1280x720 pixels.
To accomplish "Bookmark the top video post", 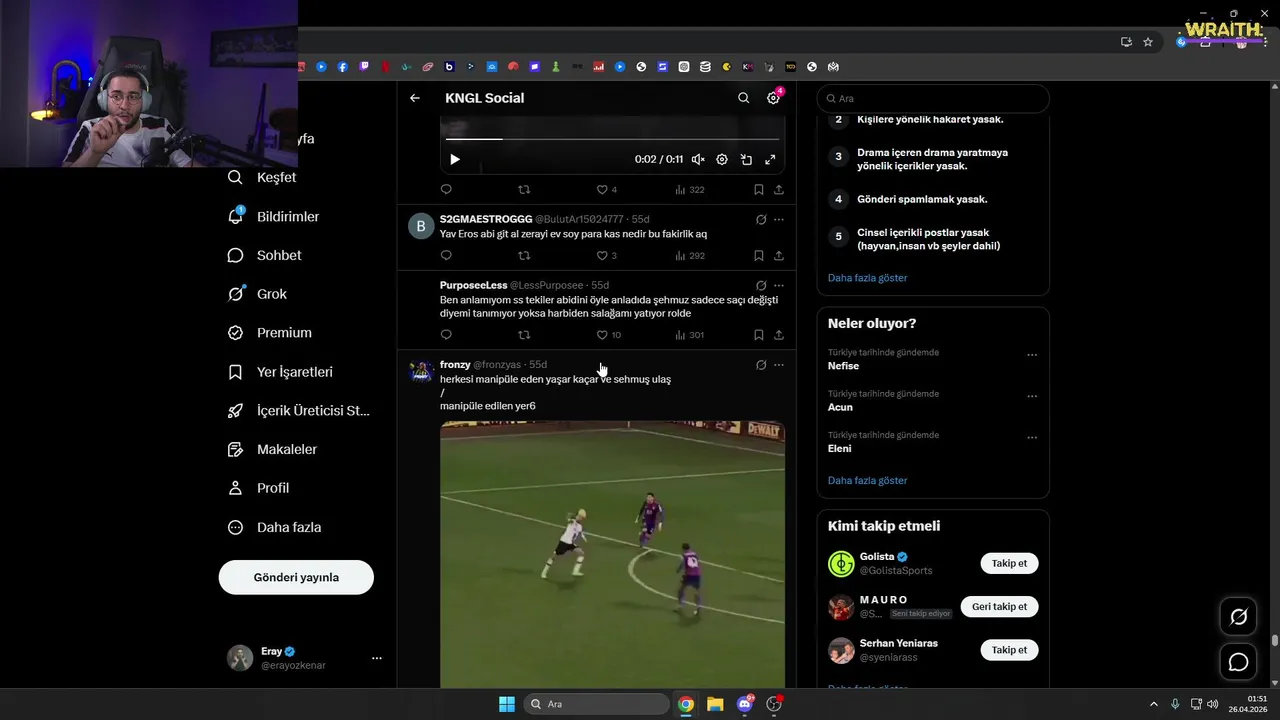I will pos(759,189).
